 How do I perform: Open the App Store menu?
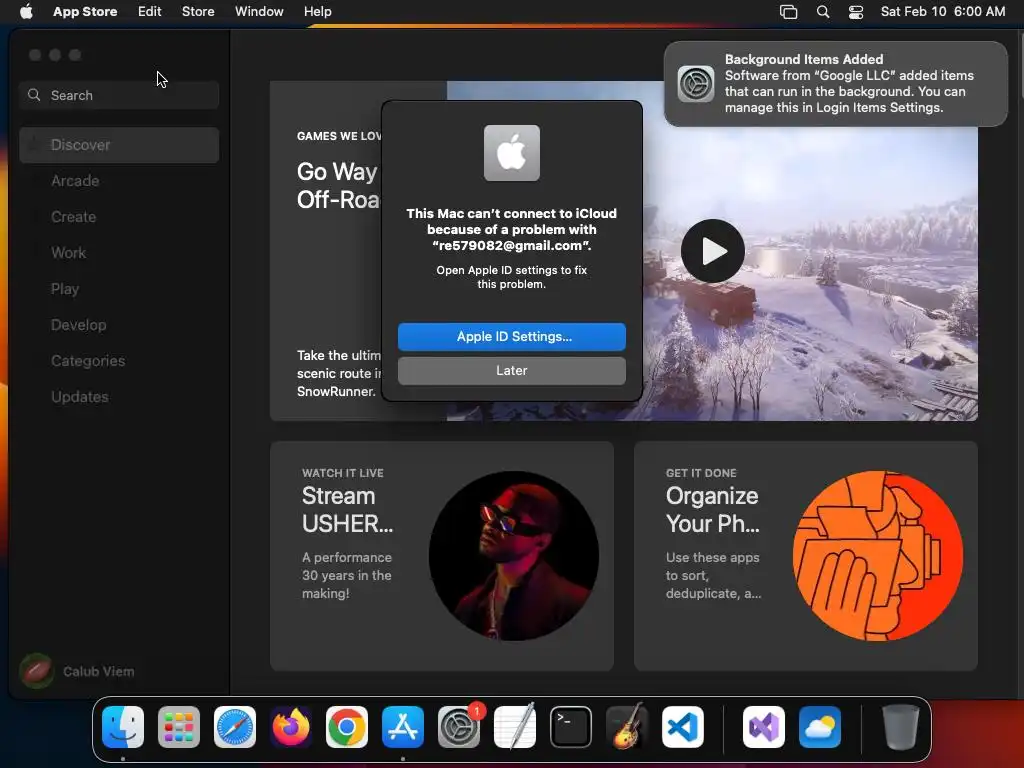(85, 11)
